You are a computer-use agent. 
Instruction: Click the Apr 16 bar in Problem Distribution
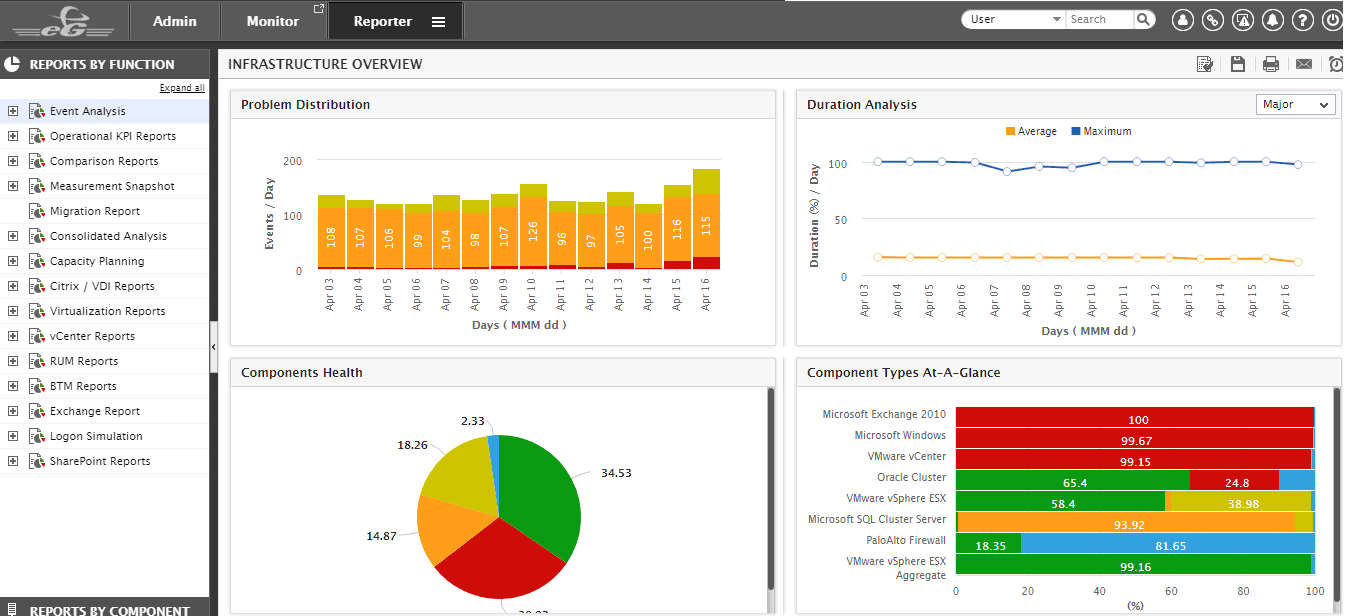pyautogui.click(x=706, y=219)
